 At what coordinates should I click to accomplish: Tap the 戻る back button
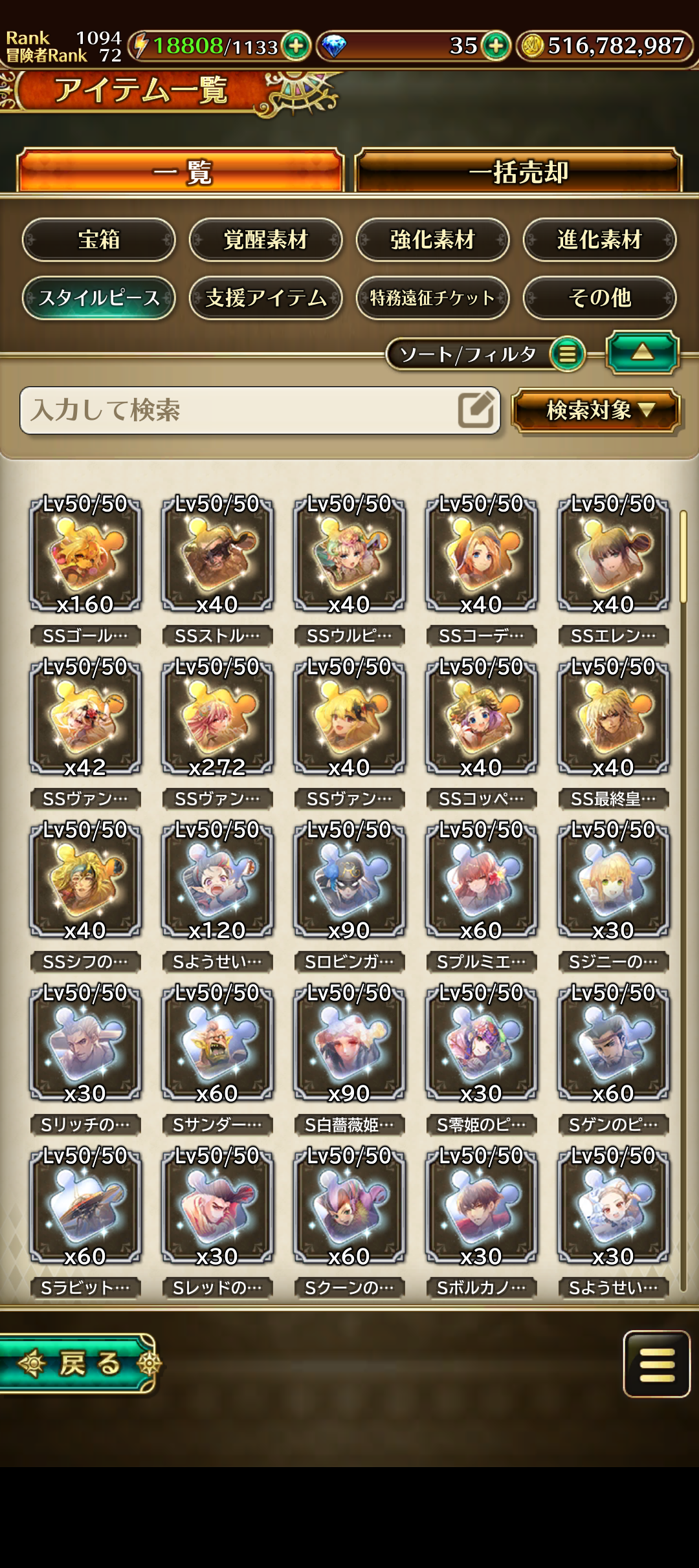point(76,1364)
